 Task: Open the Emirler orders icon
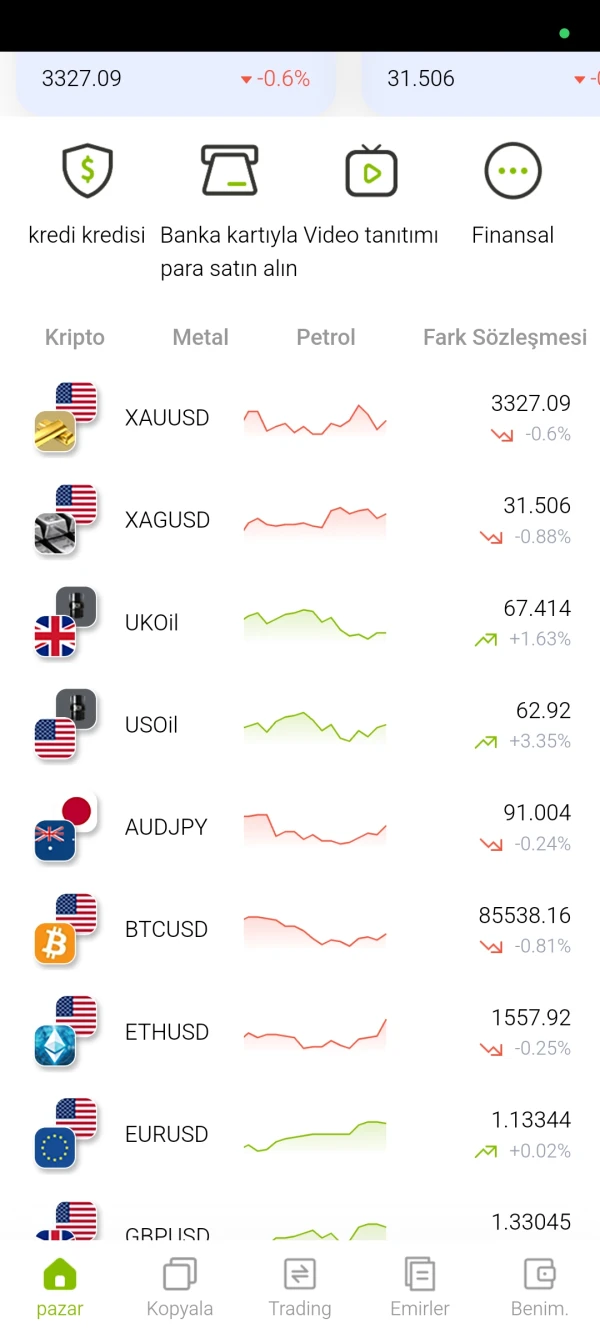point(420,1275)
